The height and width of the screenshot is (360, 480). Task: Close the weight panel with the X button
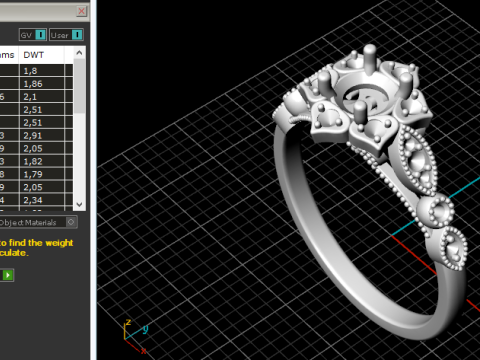pos(81,11)
